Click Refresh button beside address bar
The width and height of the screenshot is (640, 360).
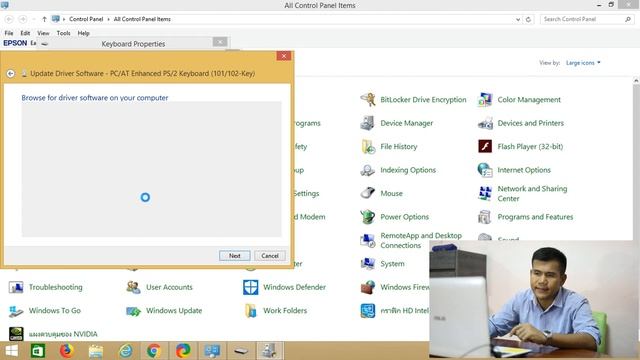528,19
